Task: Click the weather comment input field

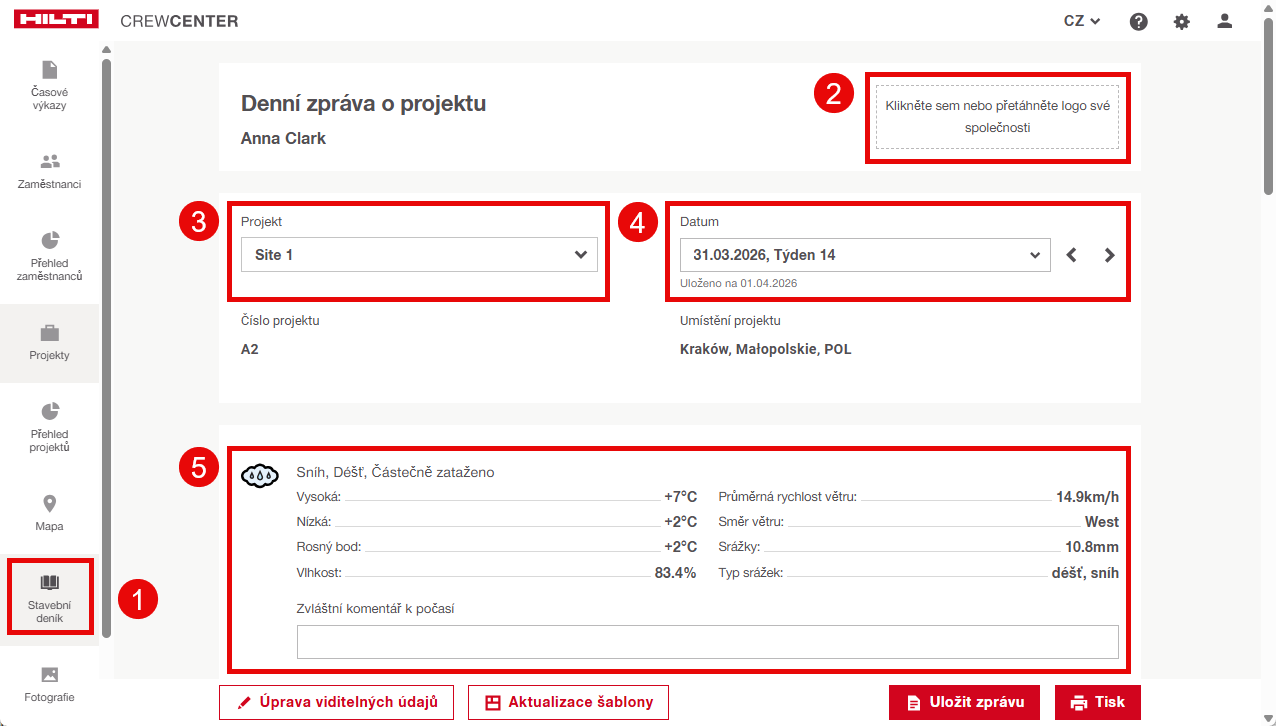Action: coord(707,642)
